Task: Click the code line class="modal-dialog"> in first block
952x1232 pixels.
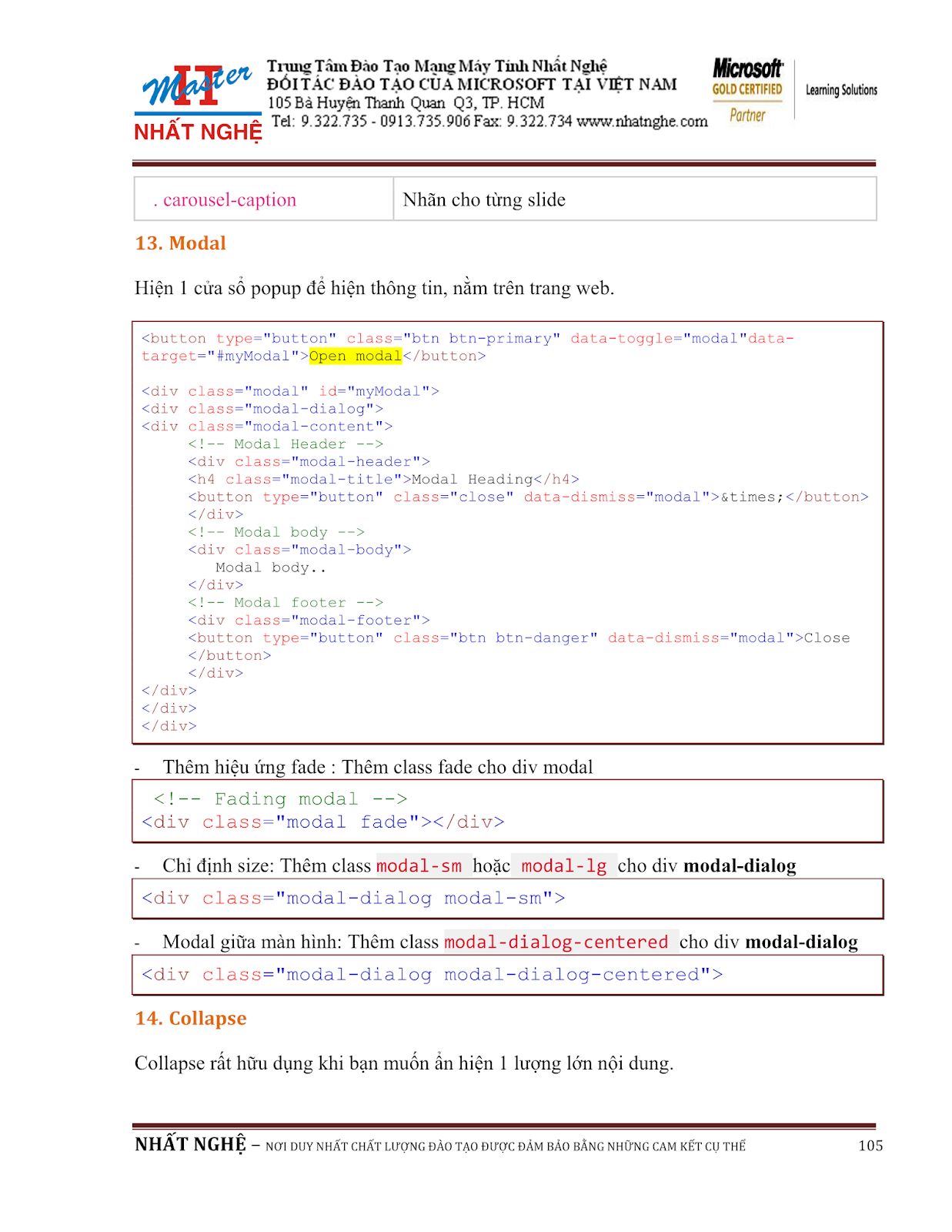Action: pos(262,409)
